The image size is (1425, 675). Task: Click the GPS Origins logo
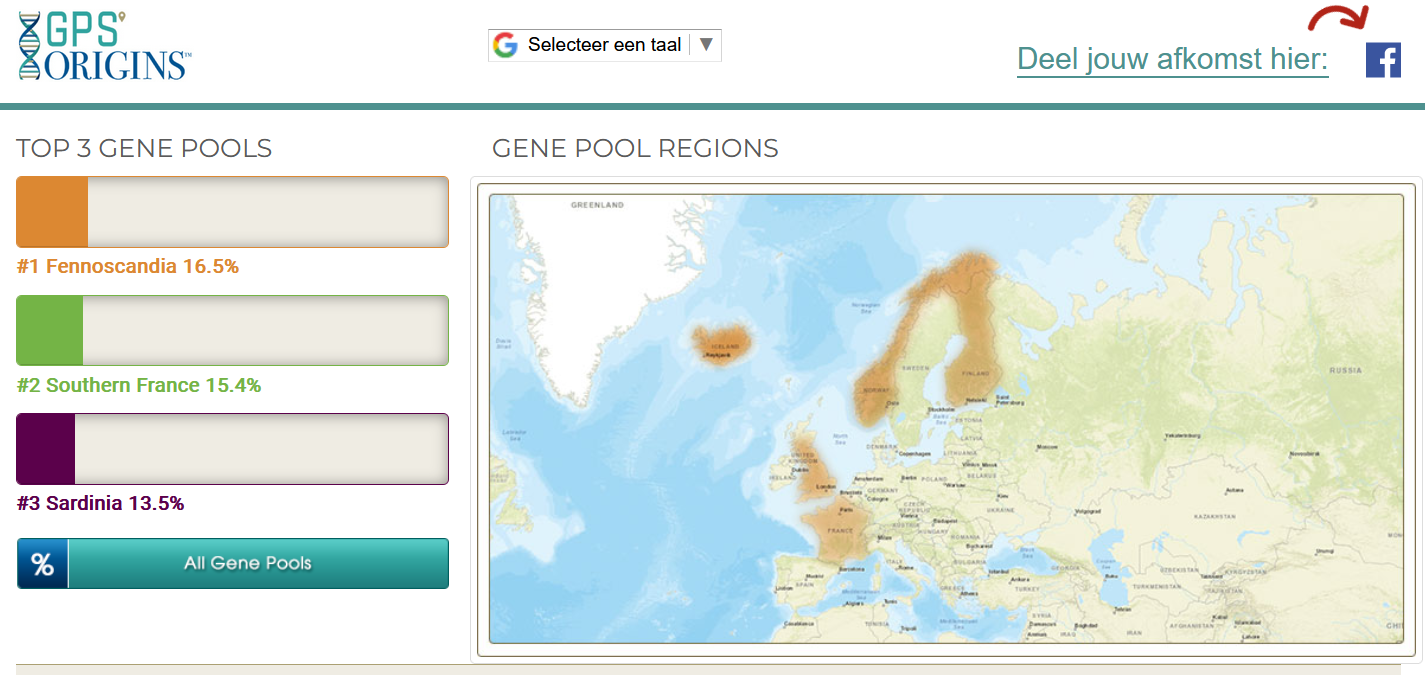click(104, 45)
